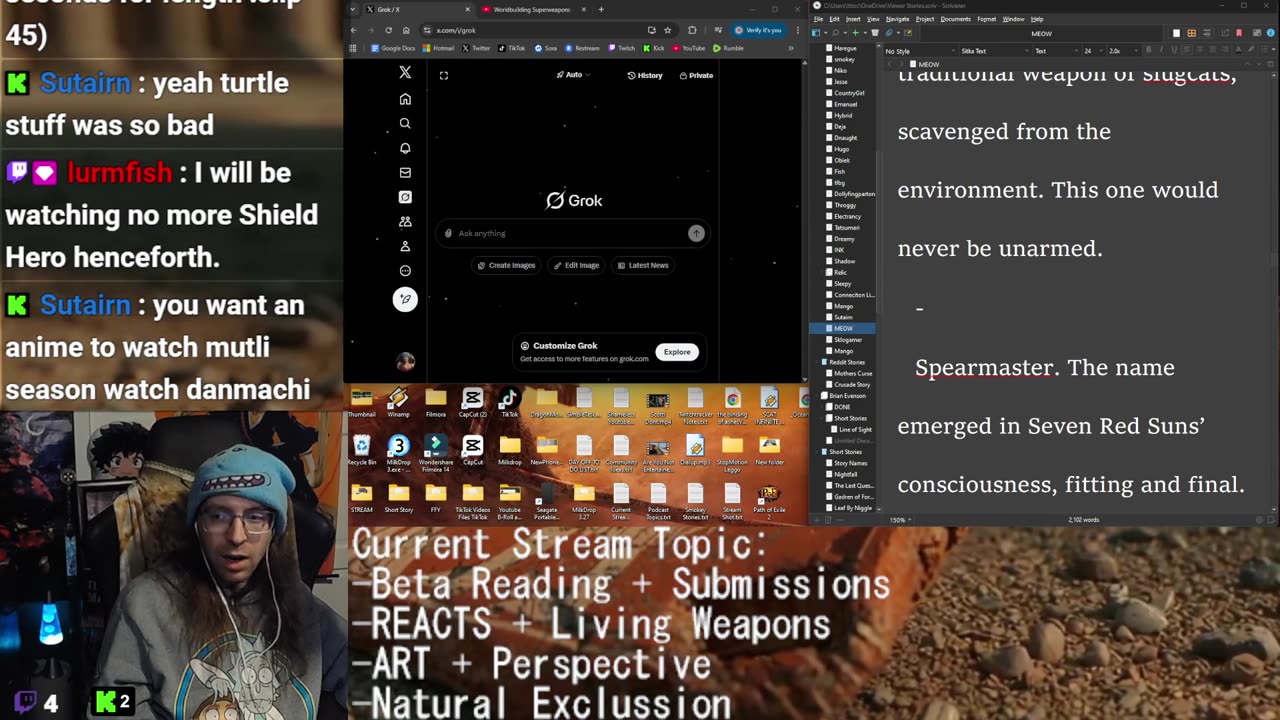
Task: Open Scrivener File menu
Action: pyautogui.click(x=818, y=19)
